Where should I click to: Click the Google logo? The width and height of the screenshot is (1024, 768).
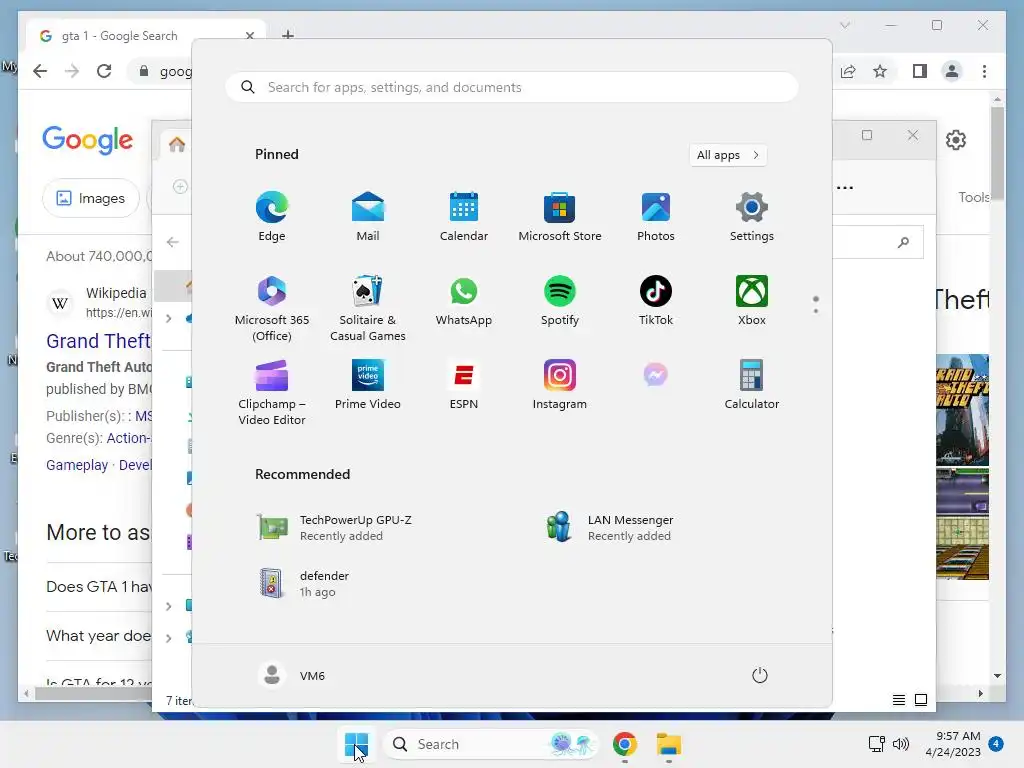coord(88,140)
